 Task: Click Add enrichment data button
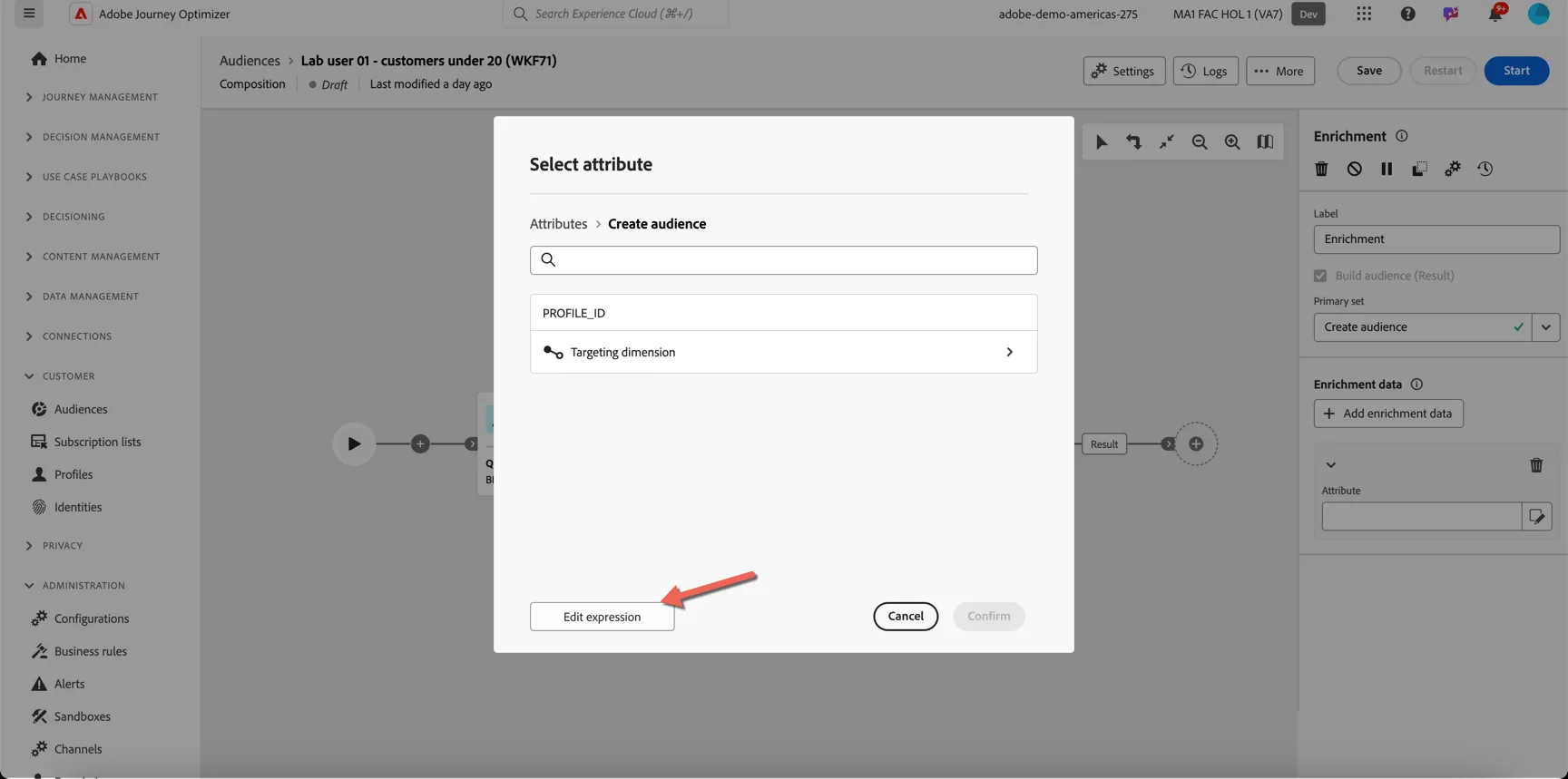pyautogui.click(x=1387, y=414)
